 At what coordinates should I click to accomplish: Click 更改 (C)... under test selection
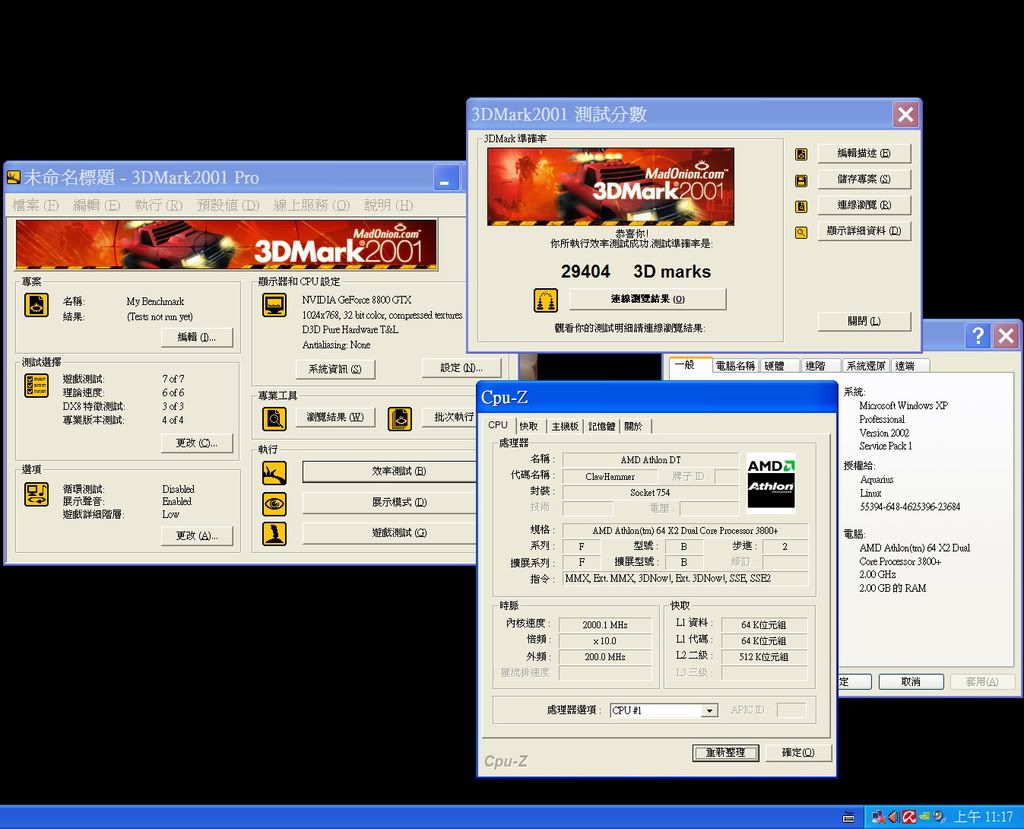(197, 443)
